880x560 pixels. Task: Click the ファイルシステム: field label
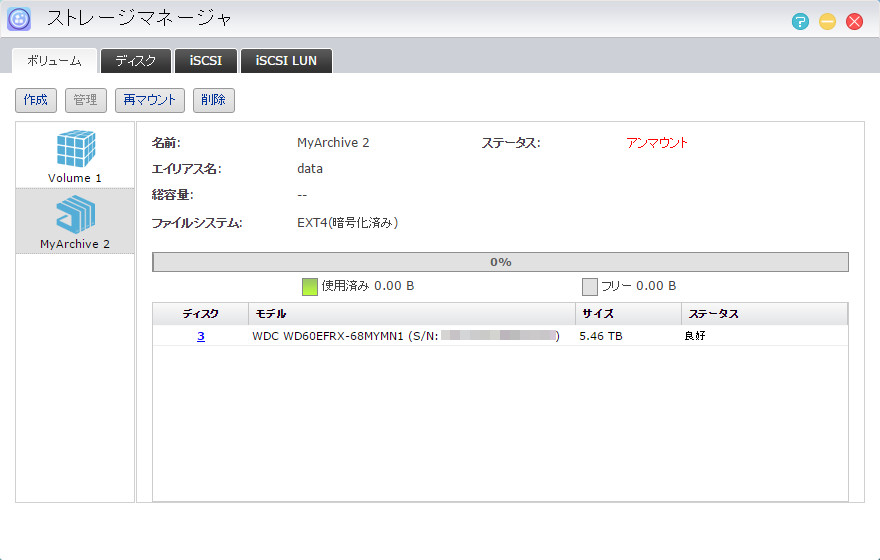(x=196, y=223)
